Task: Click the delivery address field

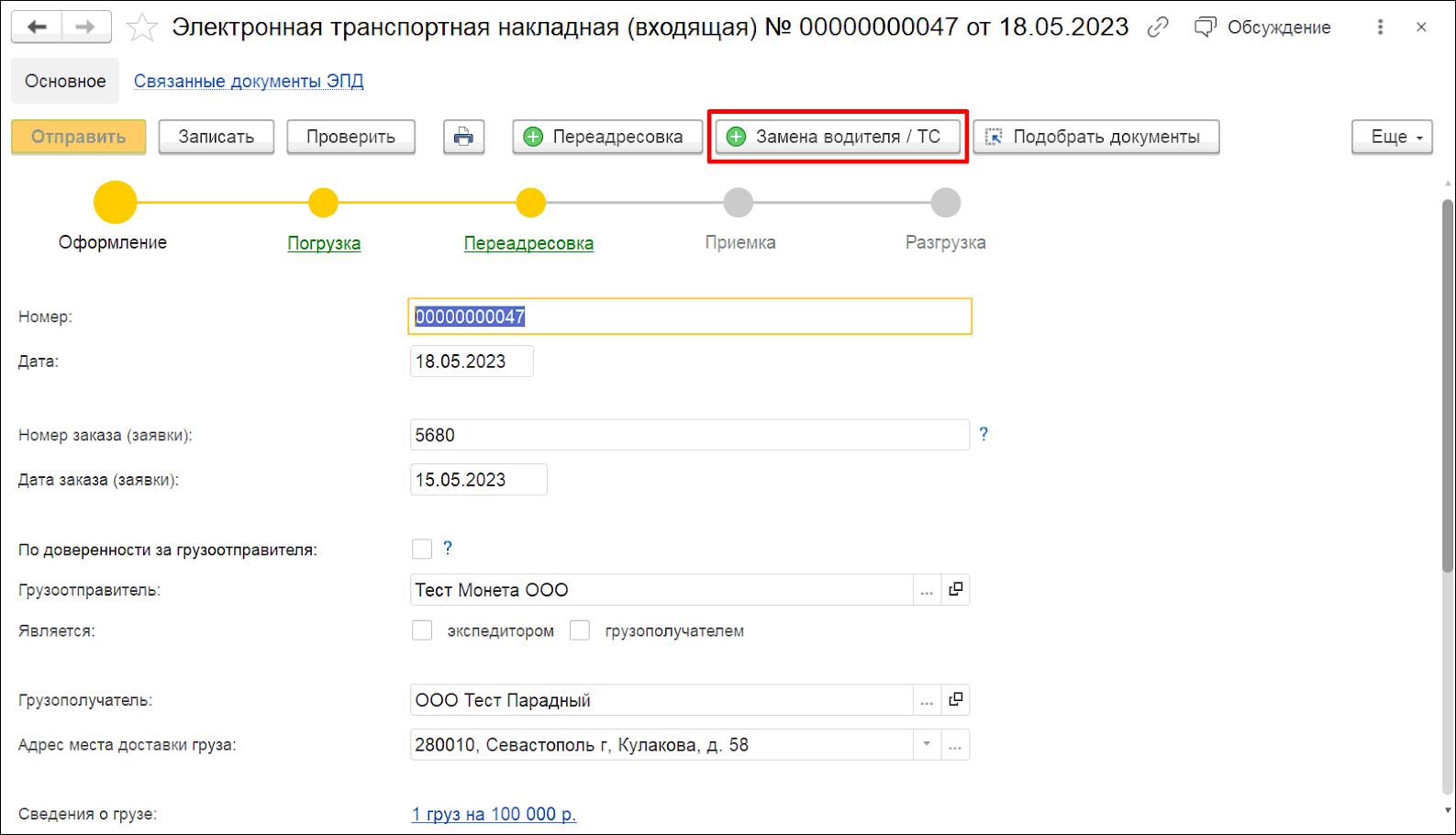Action: click(661, 745)
